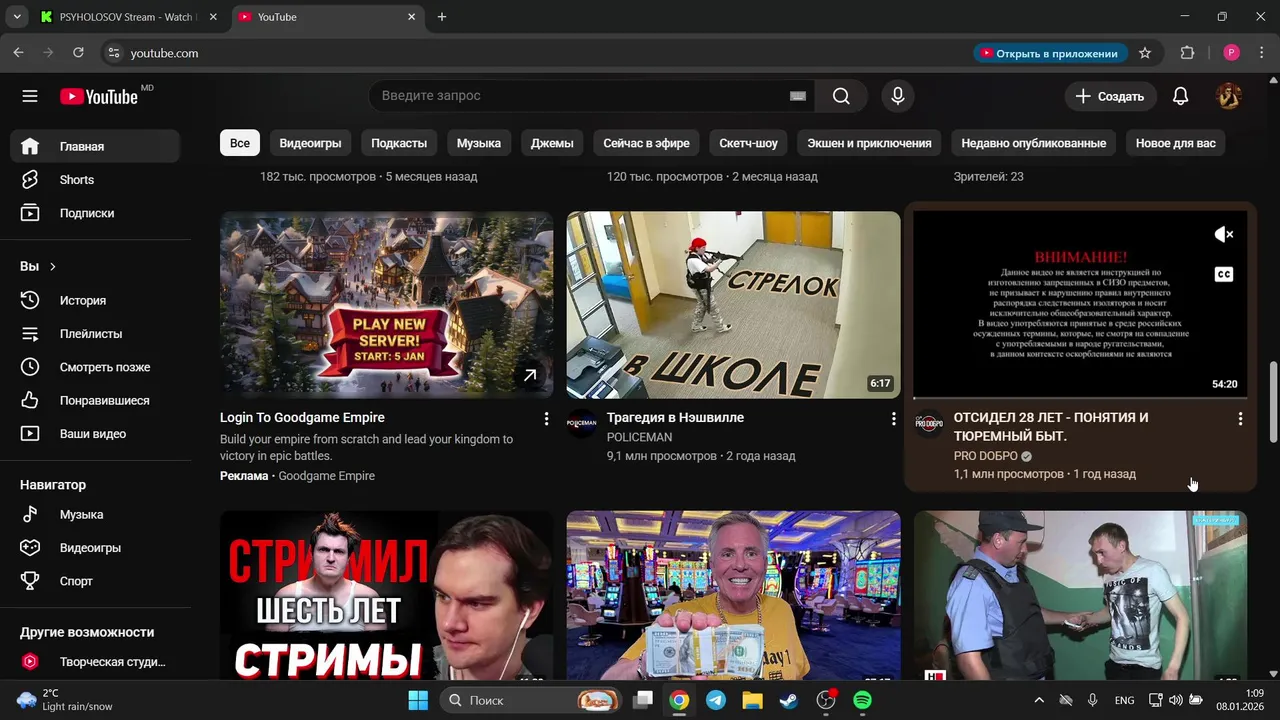The height and width of the screenshot is (720, 1280).
Task: Open POLICEMAN channel avatar
Action: click(582, 423)
